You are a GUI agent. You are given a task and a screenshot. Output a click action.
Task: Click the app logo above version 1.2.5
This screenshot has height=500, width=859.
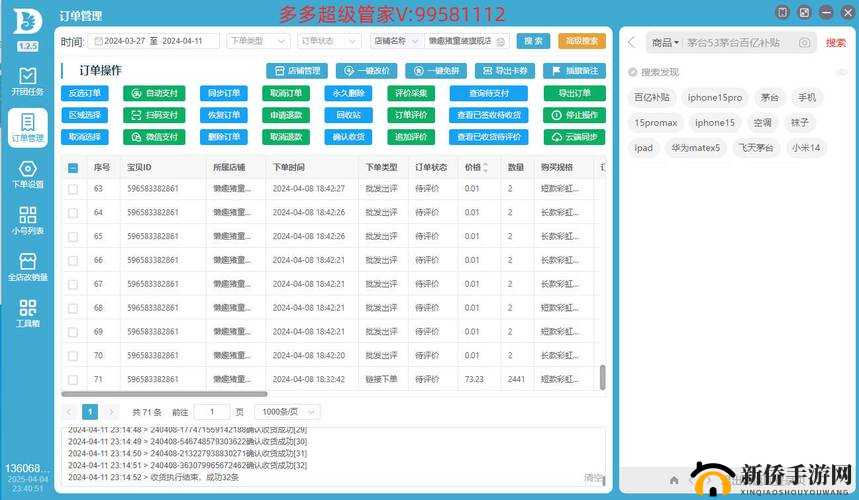tap(27, 22)
